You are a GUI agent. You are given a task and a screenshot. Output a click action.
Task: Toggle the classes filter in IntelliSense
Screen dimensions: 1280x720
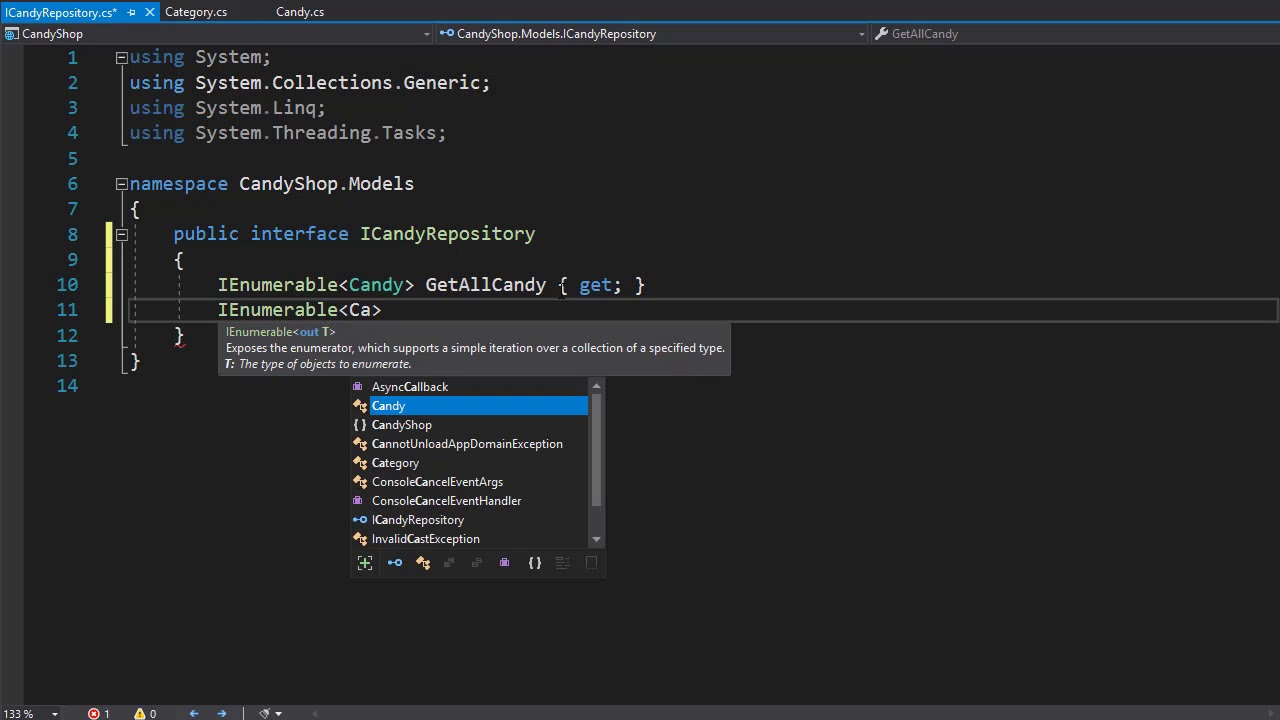(x=423, y=563)
